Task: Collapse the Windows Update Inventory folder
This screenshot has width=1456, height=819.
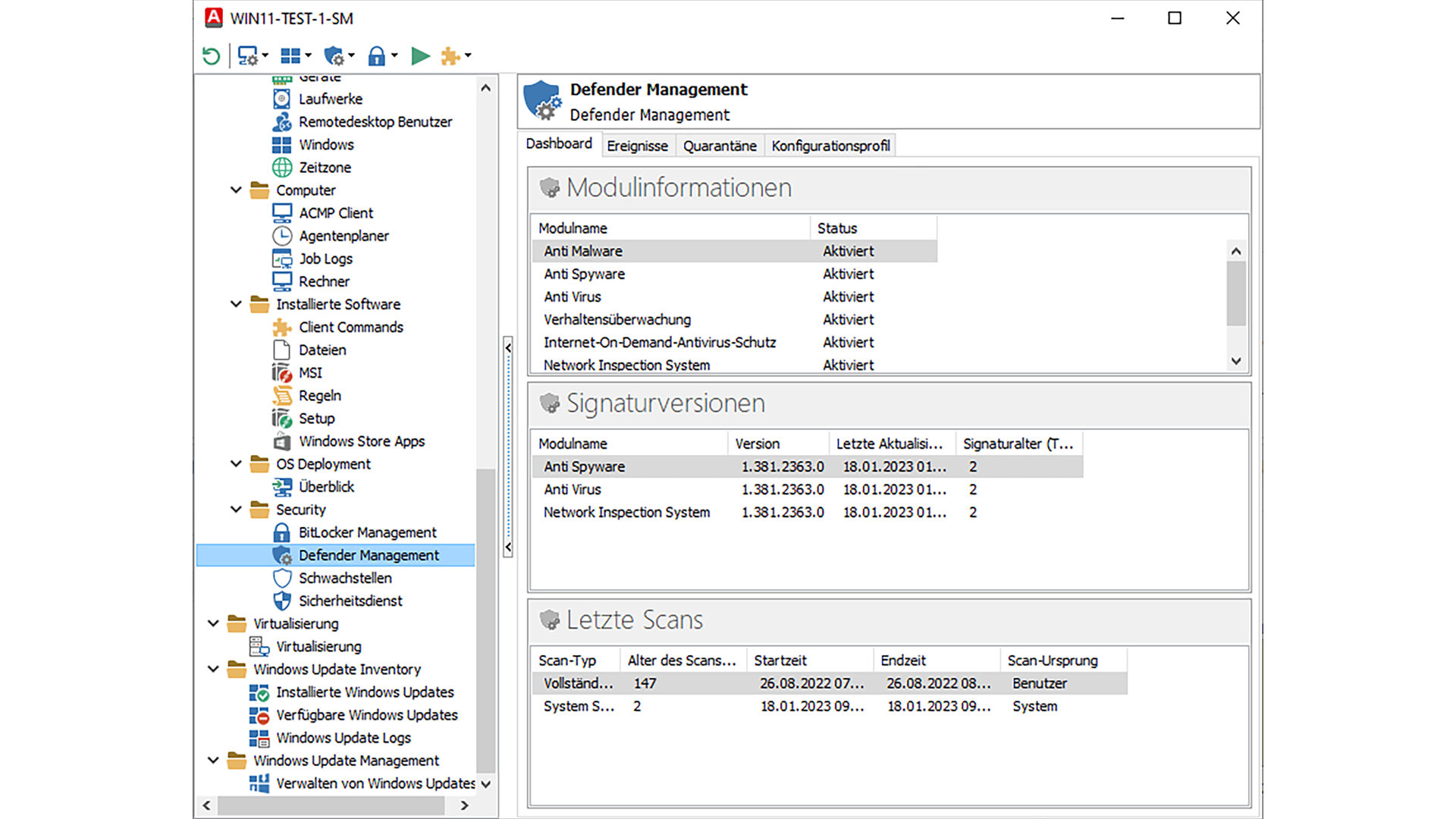Action: tap(213, 669)
